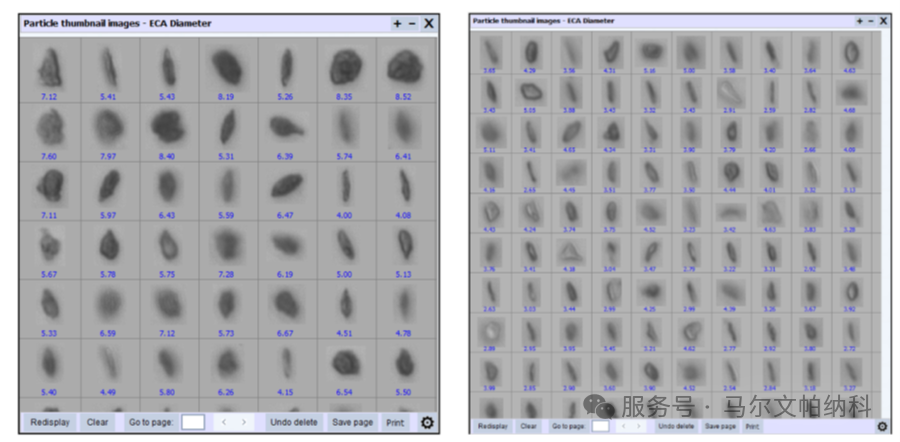
Task: Select particle thumbnail labeled 6.47
Action: 286,187
